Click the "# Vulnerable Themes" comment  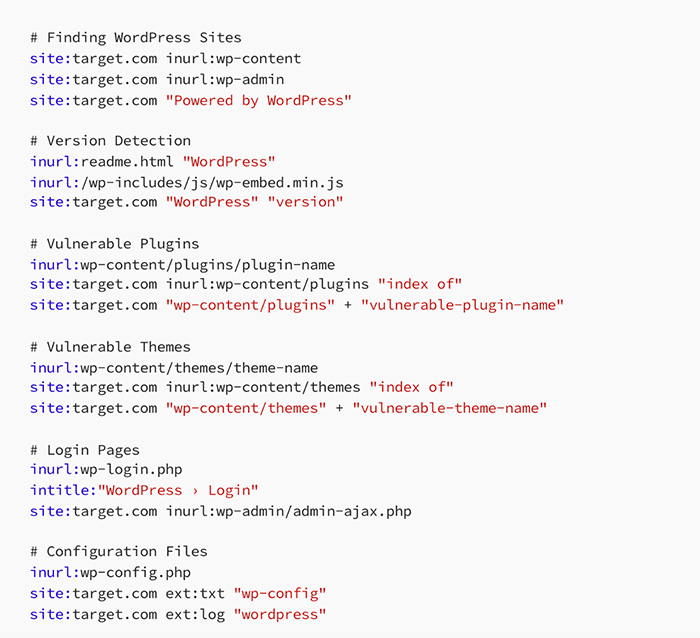coord(110,347)
